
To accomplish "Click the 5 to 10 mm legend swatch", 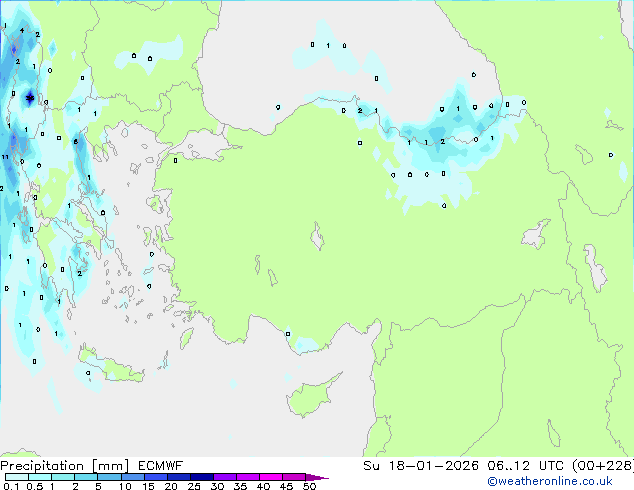I will [109, 477].
